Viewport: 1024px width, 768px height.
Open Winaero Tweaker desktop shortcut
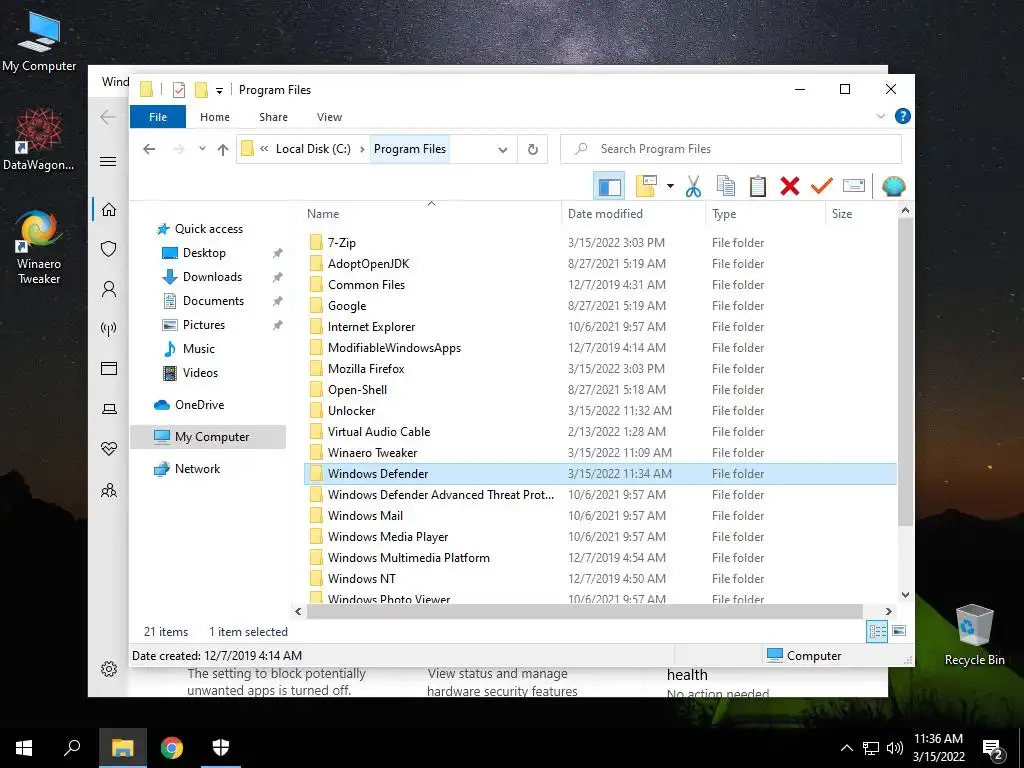click(39, 247)
